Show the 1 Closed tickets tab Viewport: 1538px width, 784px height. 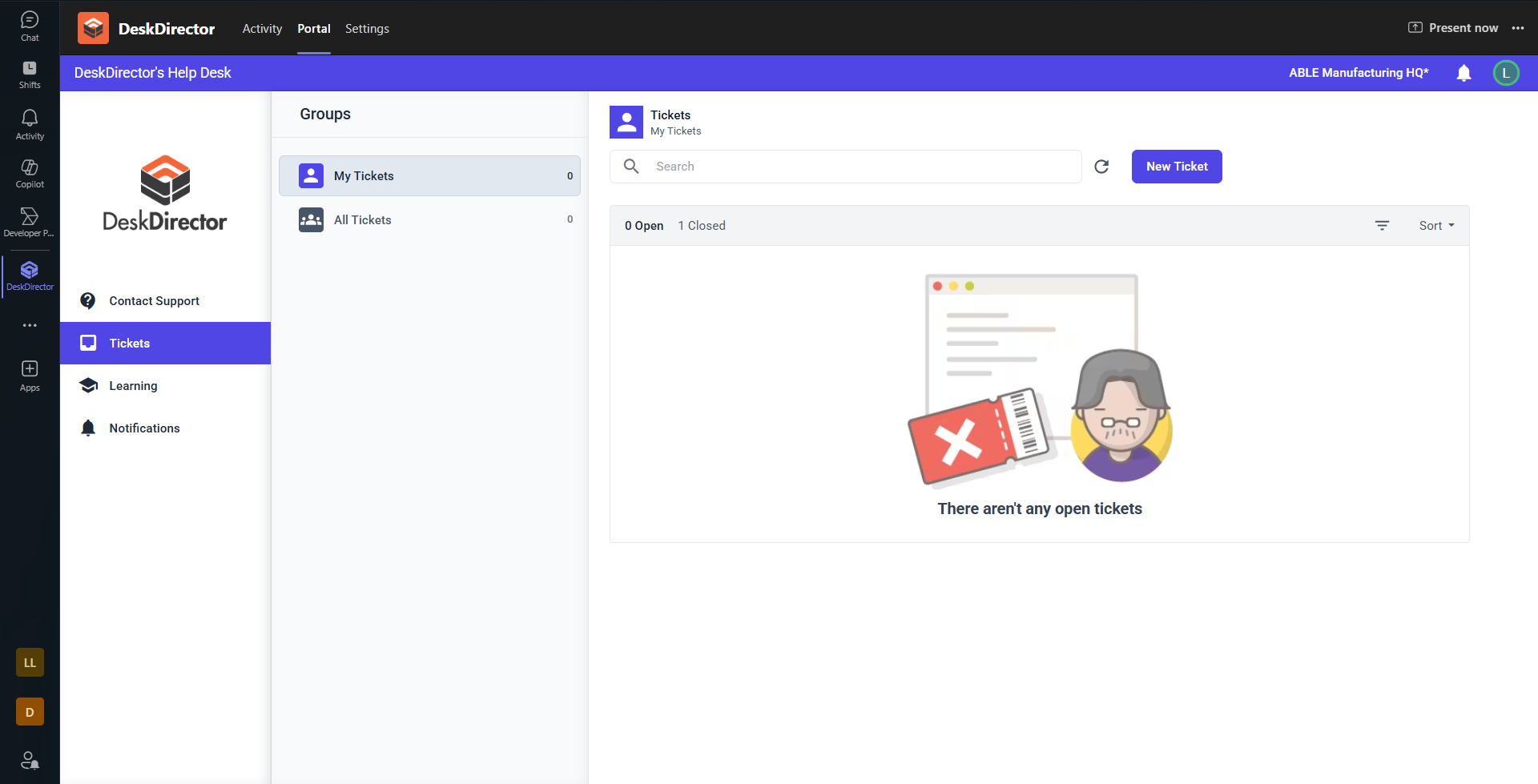(x=702, y=226)
